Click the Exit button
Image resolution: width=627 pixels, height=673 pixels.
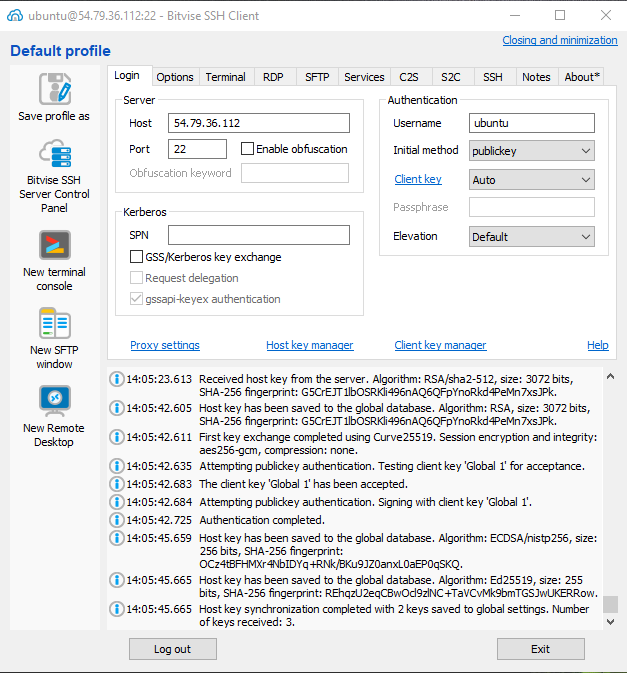(541, 649)
